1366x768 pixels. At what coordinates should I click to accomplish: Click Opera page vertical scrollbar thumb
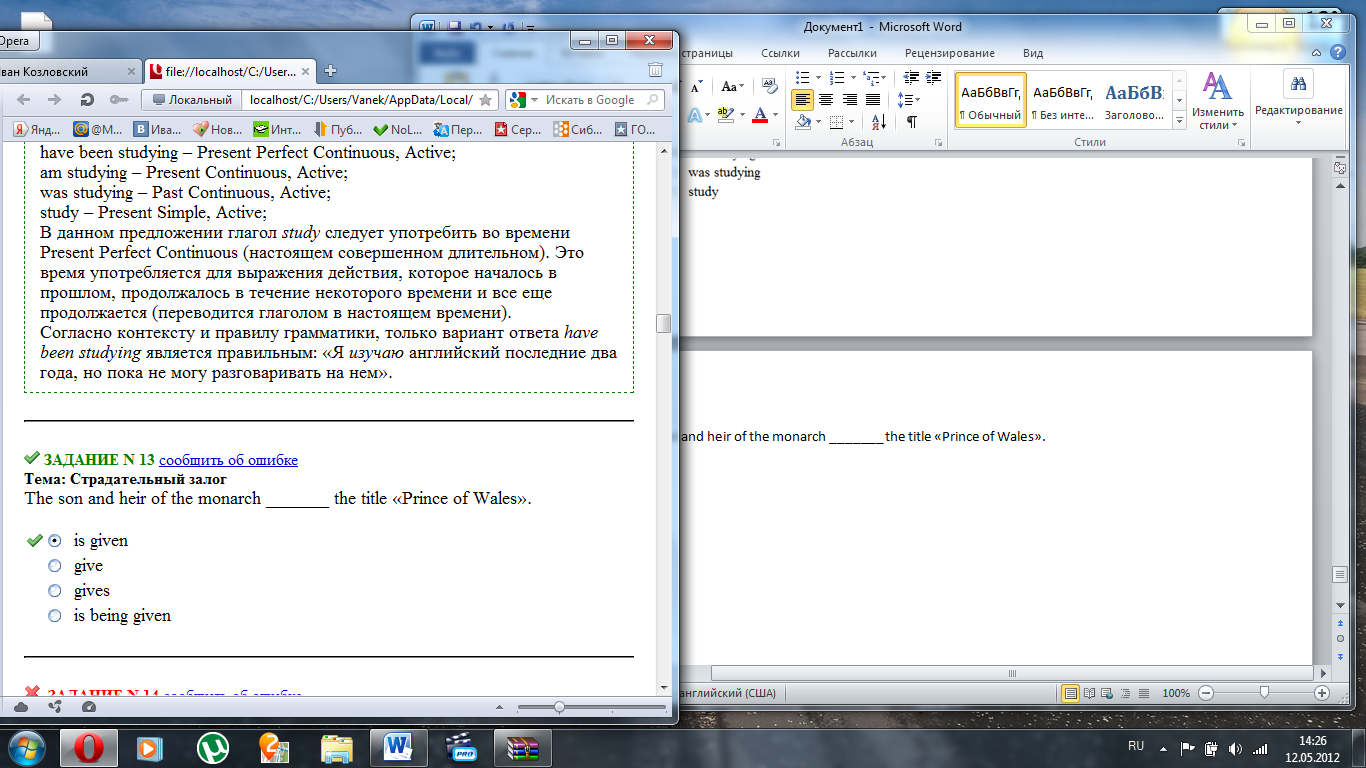662,323
